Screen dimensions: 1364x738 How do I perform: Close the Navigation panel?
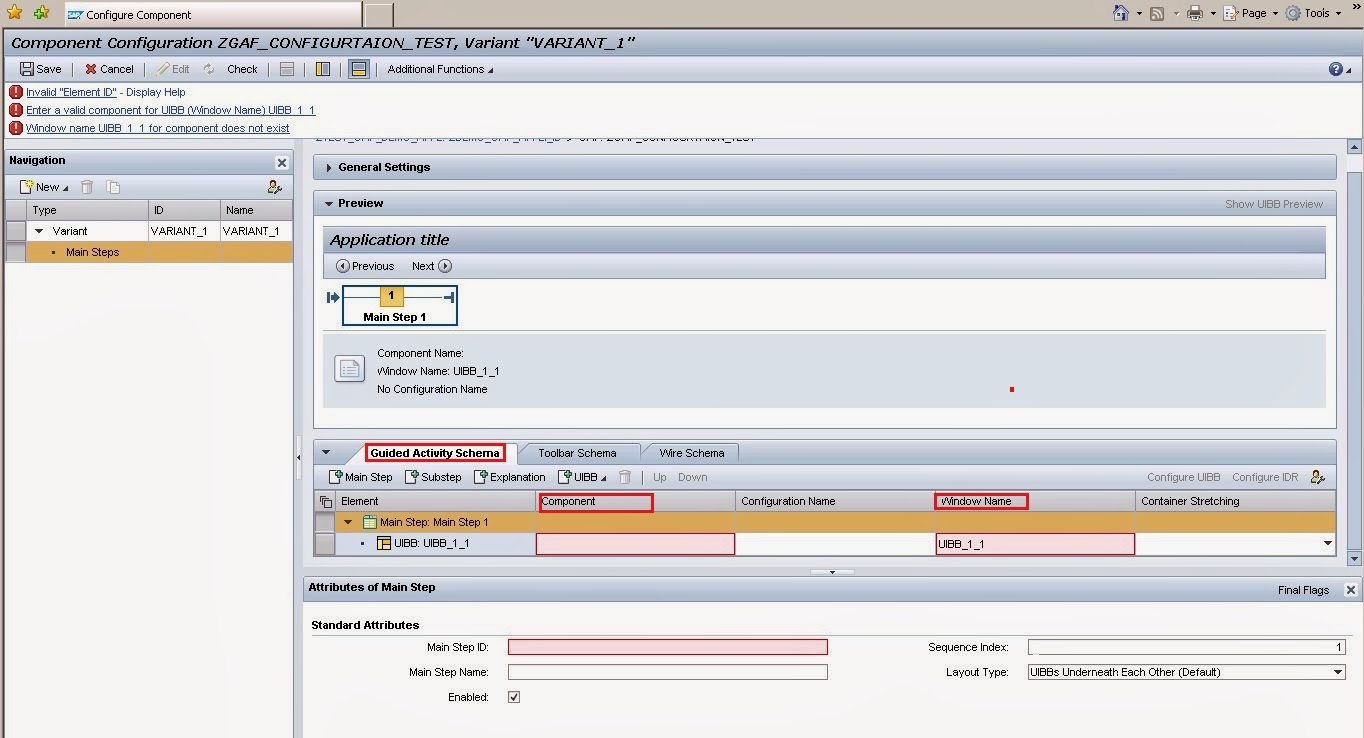tap(281, 162)
